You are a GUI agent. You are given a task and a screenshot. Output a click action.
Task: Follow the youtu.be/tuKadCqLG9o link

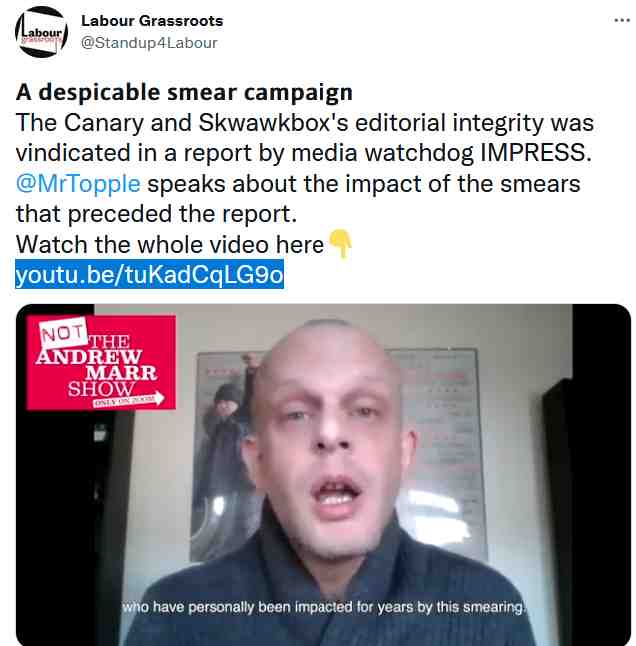tap(150, 274)
